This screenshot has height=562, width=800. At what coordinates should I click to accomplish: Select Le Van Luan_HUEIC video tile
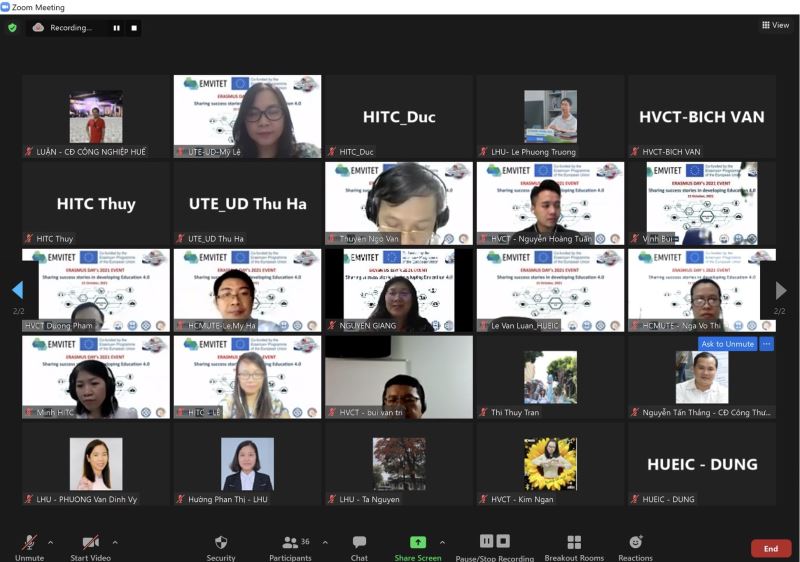pyautogui.click(x=551, y=290)
